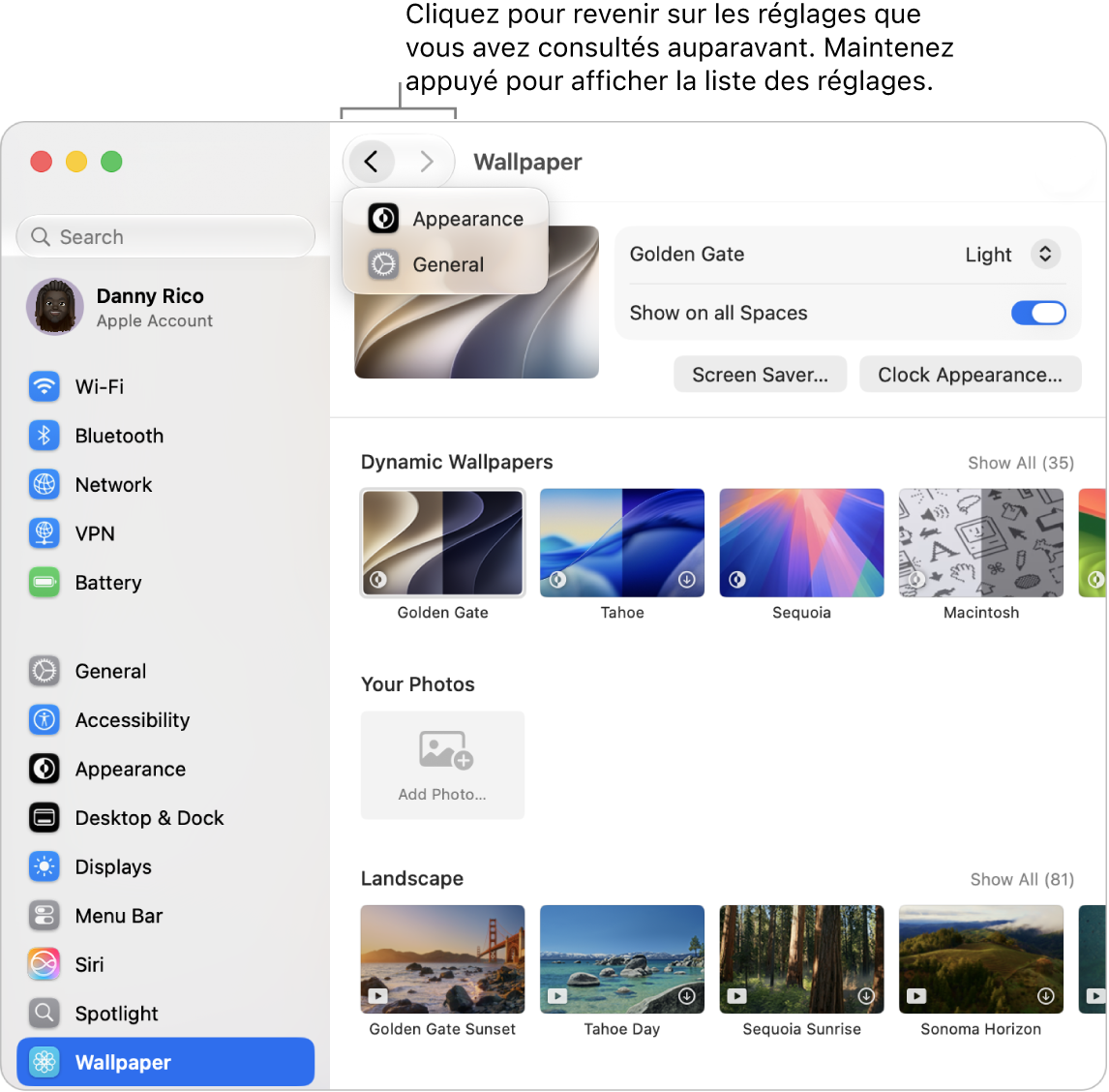Select the Macintosh dynamic wallpaper
1109x1092 pixels.
[981, 543]
